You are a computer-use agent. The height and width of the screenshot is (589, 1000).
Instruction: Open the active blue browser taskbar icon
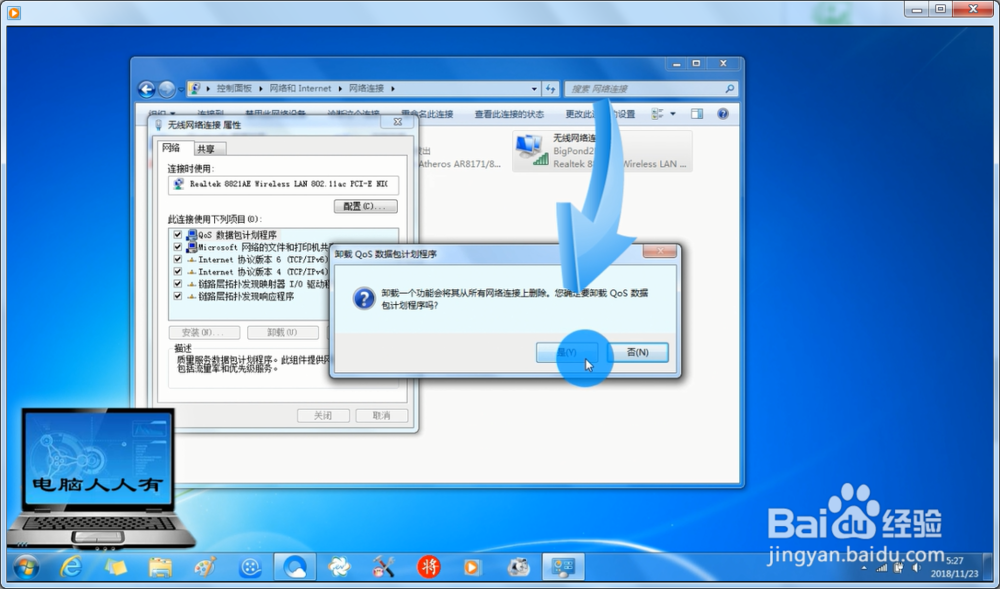click(295, 566)
